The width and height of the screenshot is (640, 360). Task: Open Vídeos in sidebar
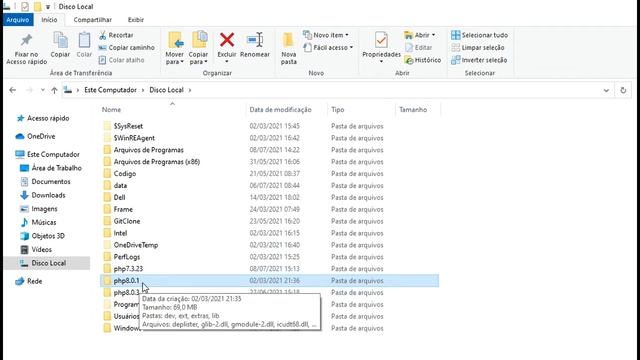point(36,249)
